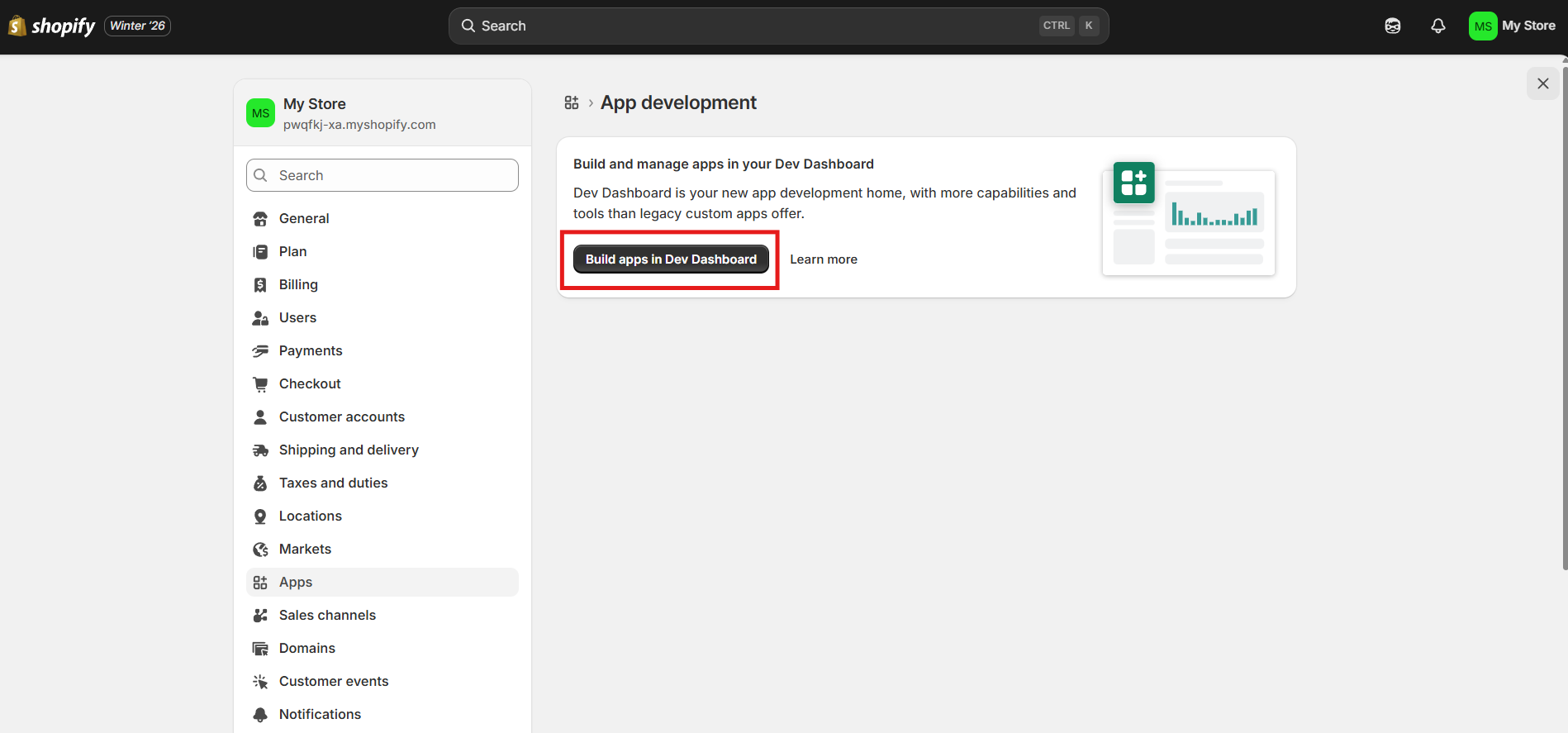Screen dimensions: 1568x733
Task: Click the Locations pin icon
Action: coord(260,516)
